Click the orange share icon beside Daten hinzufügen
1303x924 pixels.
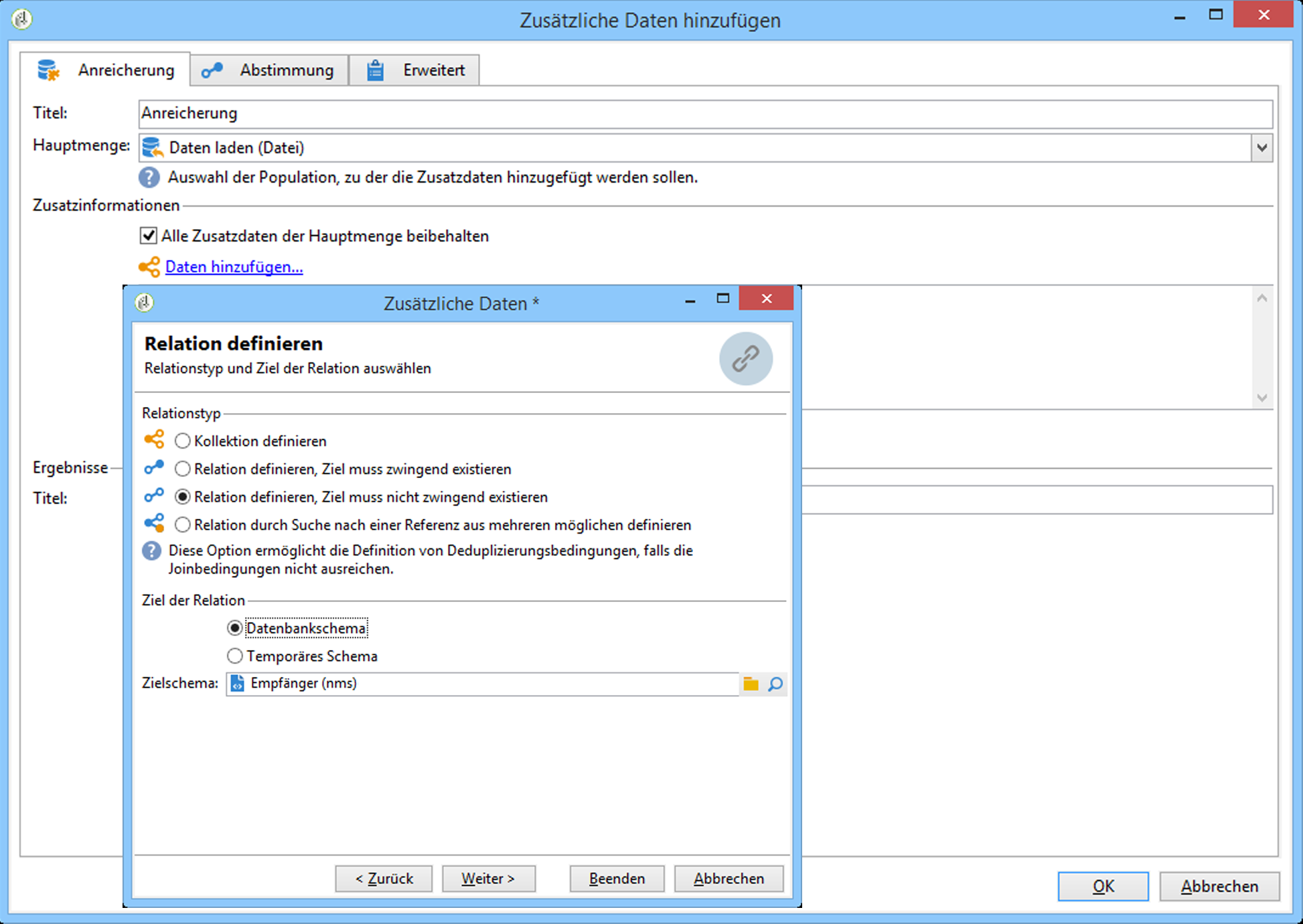pos(149,266)
